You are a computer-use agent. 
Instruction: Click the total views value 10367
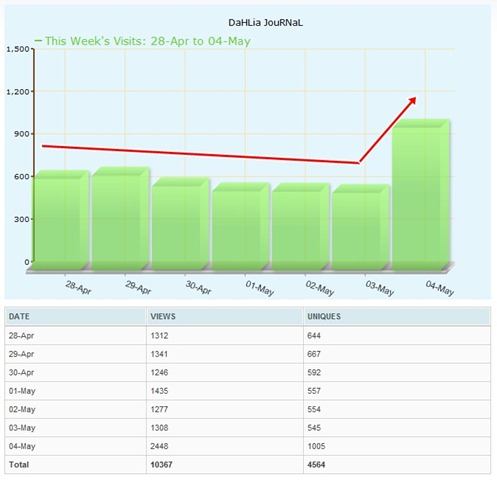pyautogui.click(x=161, y=464)
